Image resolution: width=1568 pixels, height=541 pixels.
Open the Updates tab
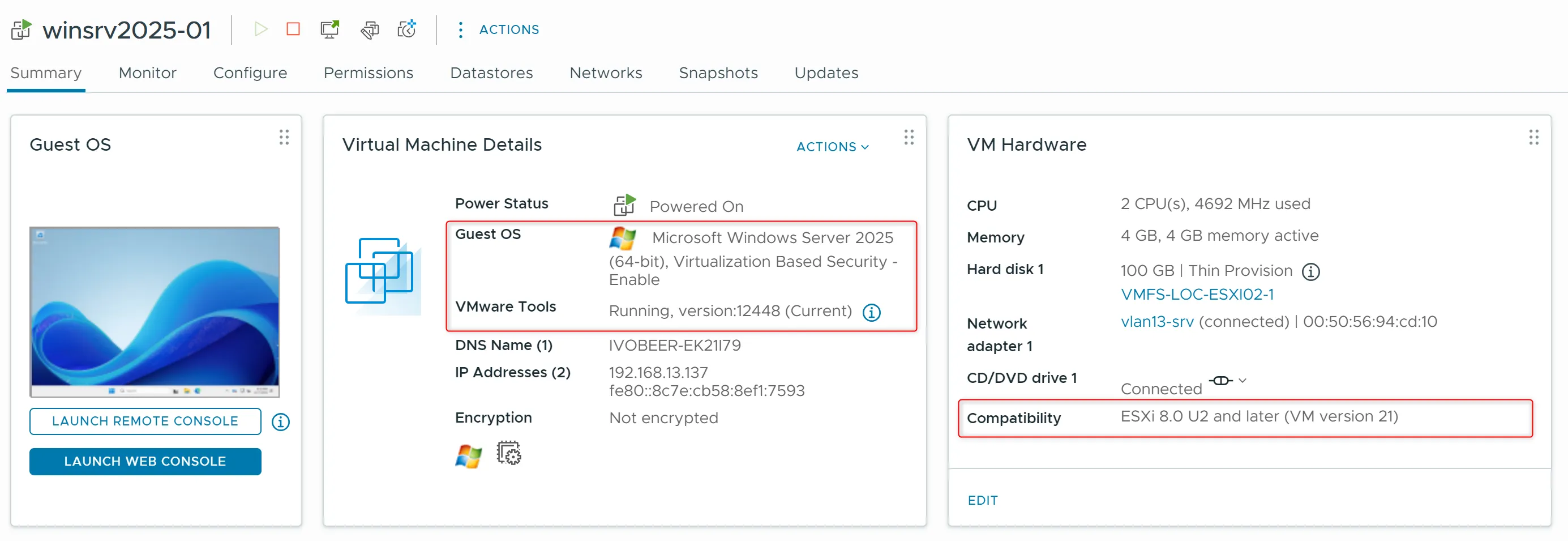click(826, 73)
